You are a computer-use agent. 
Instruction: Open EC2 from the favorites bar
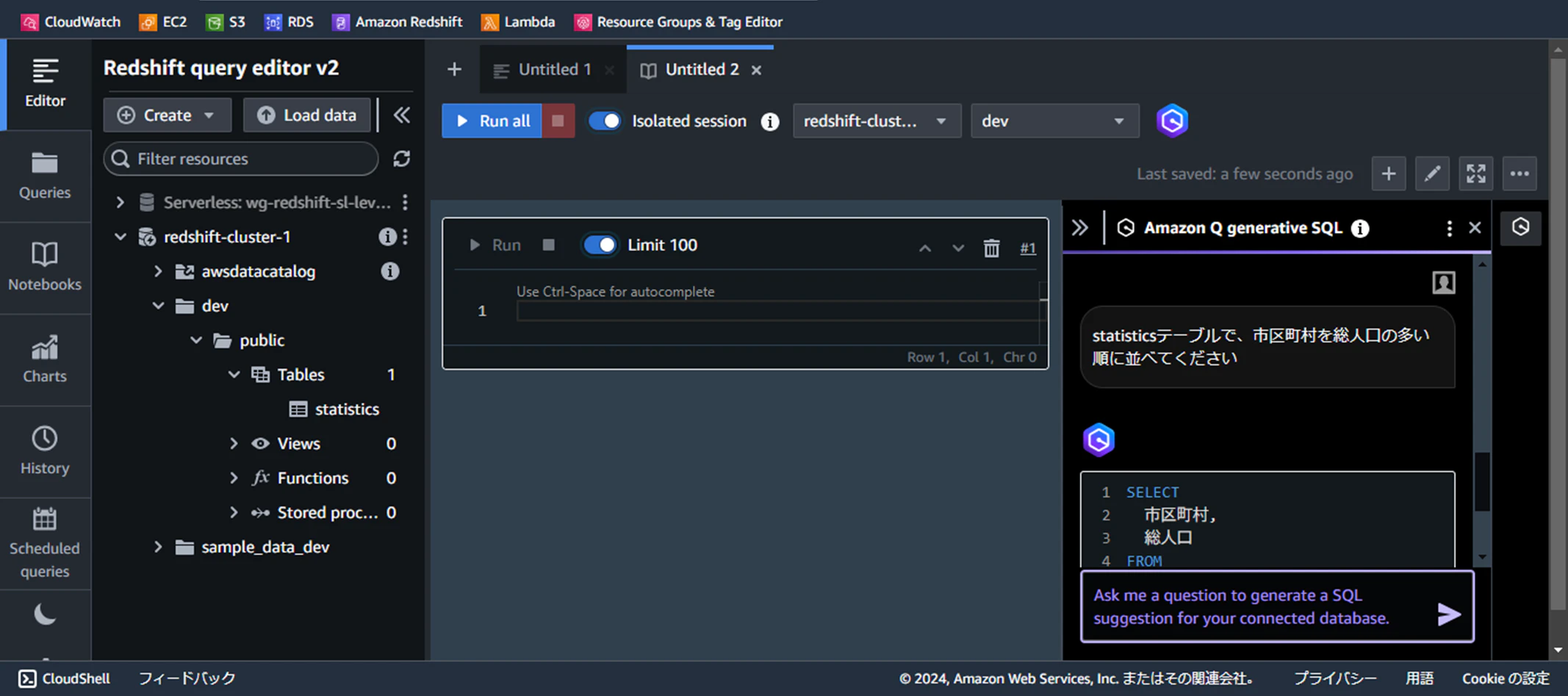(163, 22)
